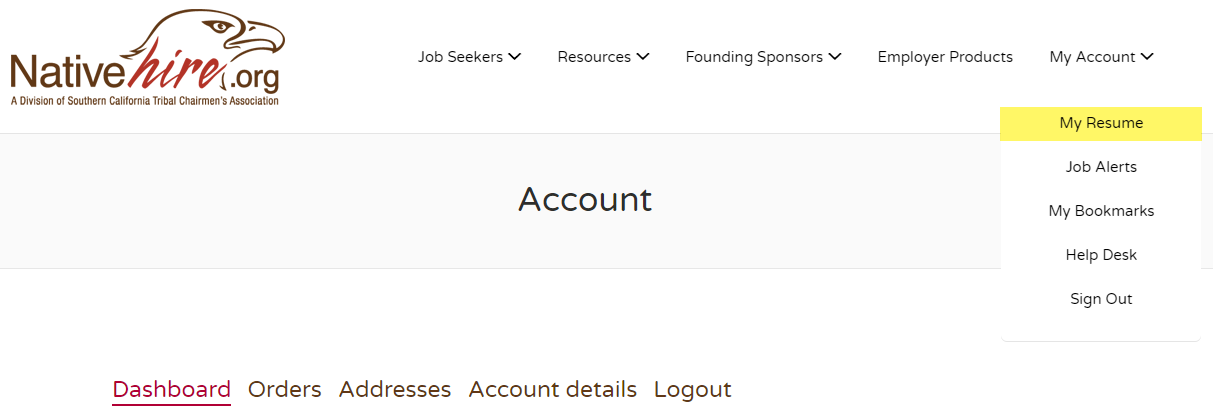The width and height of the screenshot is (1213, 416).
Task: View the Addresses tab
Action: pos(395,389)
